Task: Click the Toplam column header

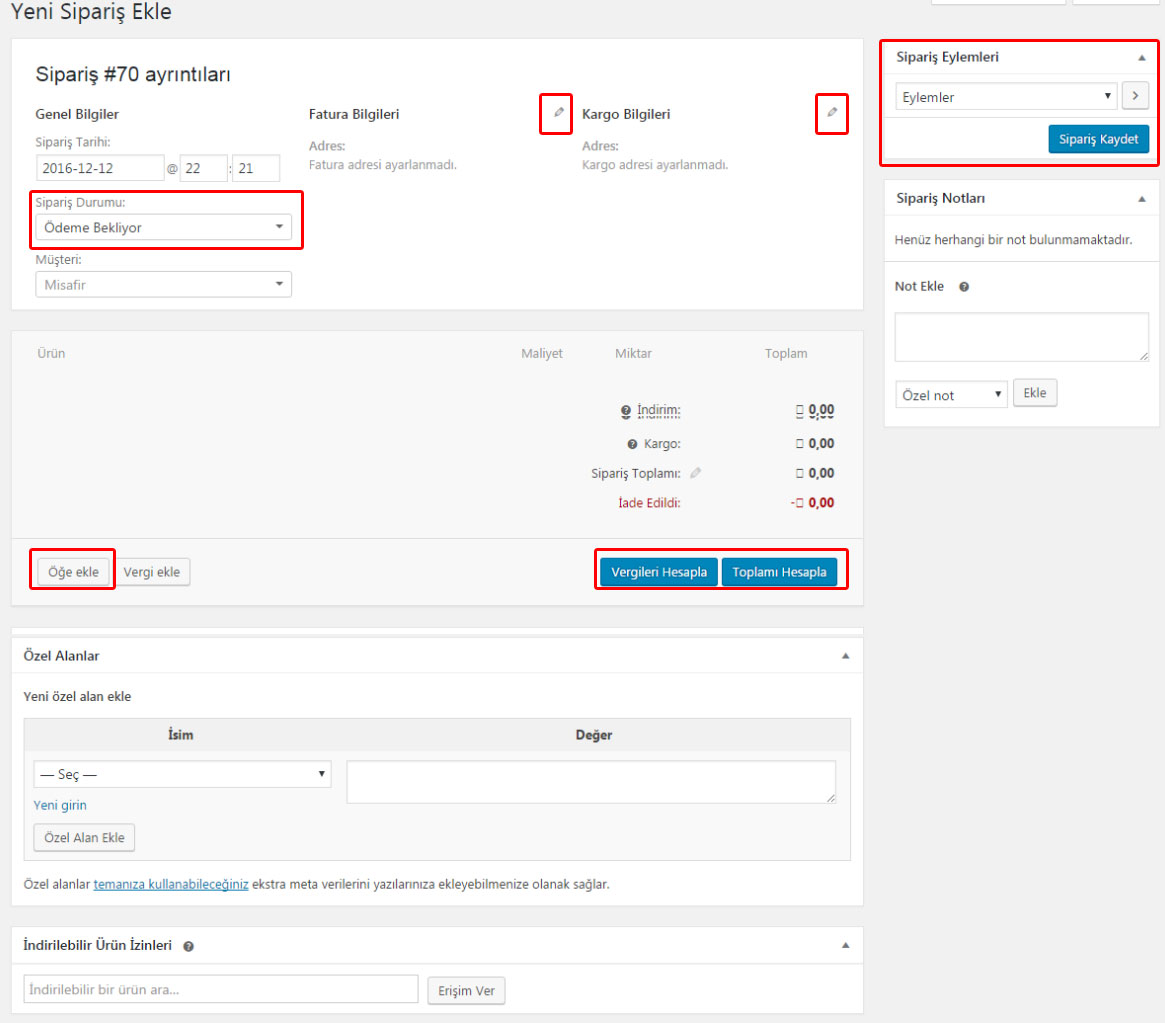Action: 786,354
